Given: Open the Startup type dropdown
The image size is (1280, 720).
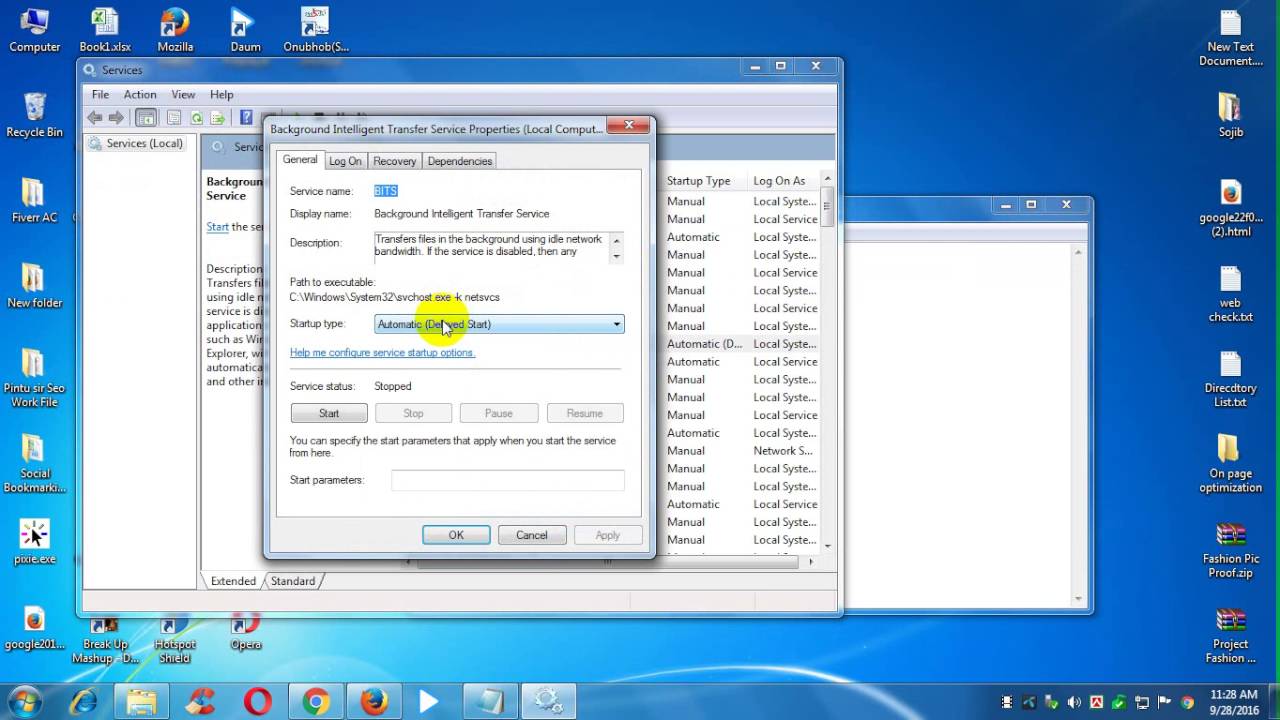Looking at the screenshot, I should pyautogui.click(x=499, y=324).
